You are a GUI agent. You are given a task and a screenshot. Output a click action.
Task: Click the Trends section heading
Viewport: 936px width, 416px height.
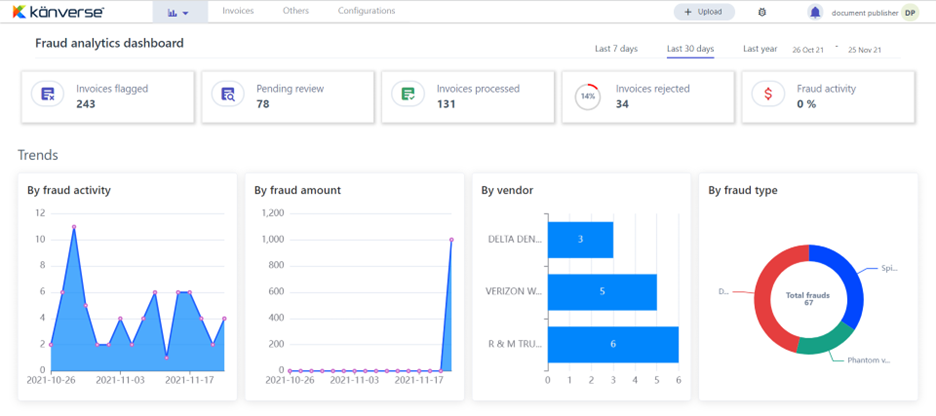click(x=38, y=155)
